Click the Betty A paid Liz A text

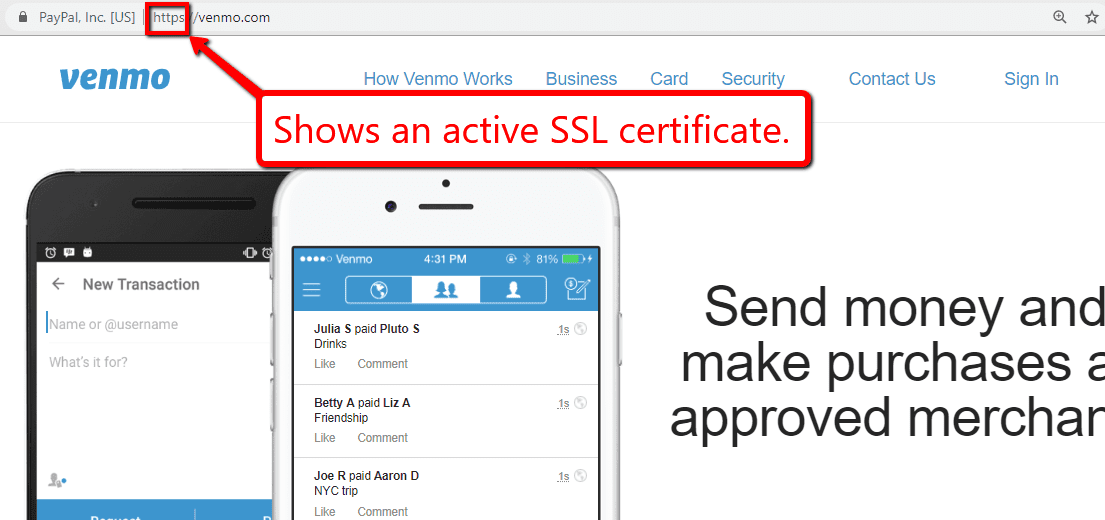tap(362, 403)
